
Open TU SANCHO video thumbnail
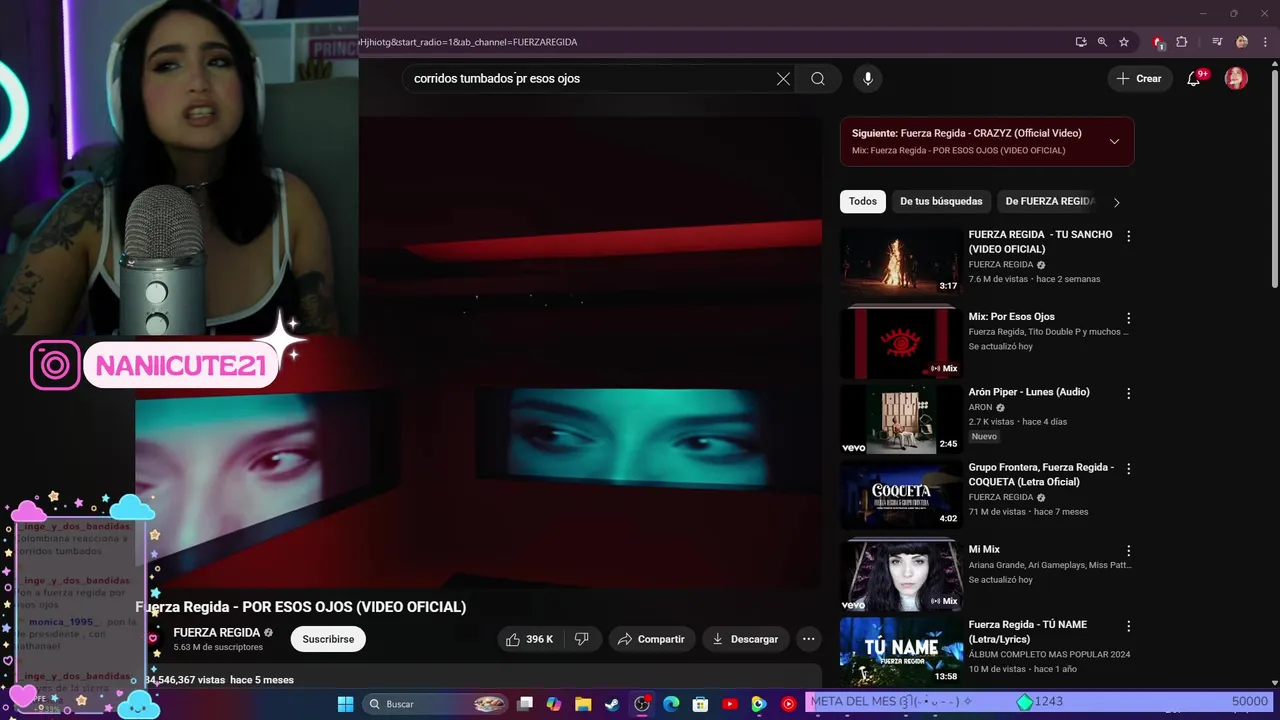[x=901, y=260]
